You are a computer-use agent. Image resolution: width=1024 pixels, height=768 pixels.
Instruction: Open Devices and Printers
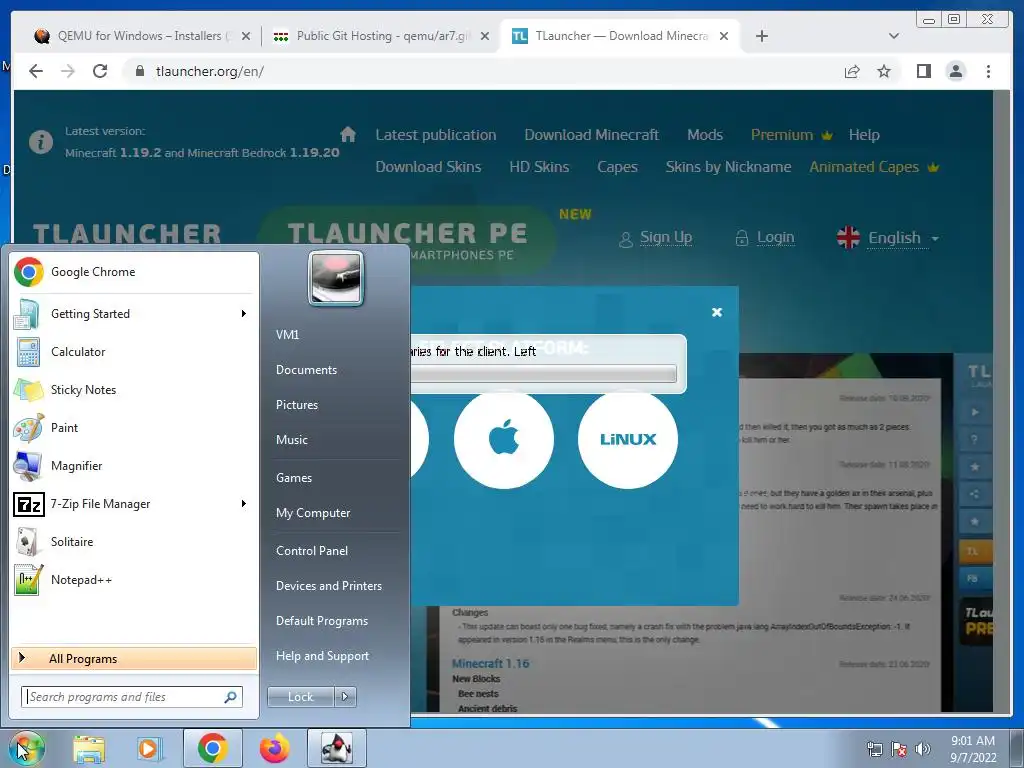tap(328, 586)
